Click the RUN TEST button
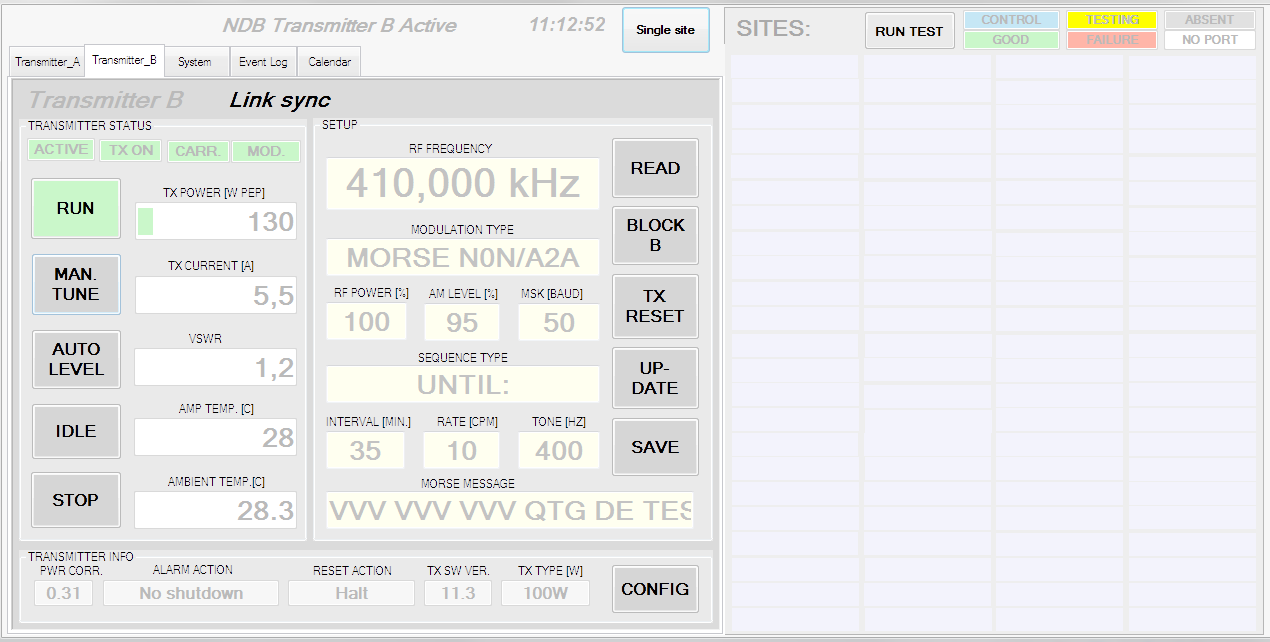The image size is (1270, 642). click(909, 31)
